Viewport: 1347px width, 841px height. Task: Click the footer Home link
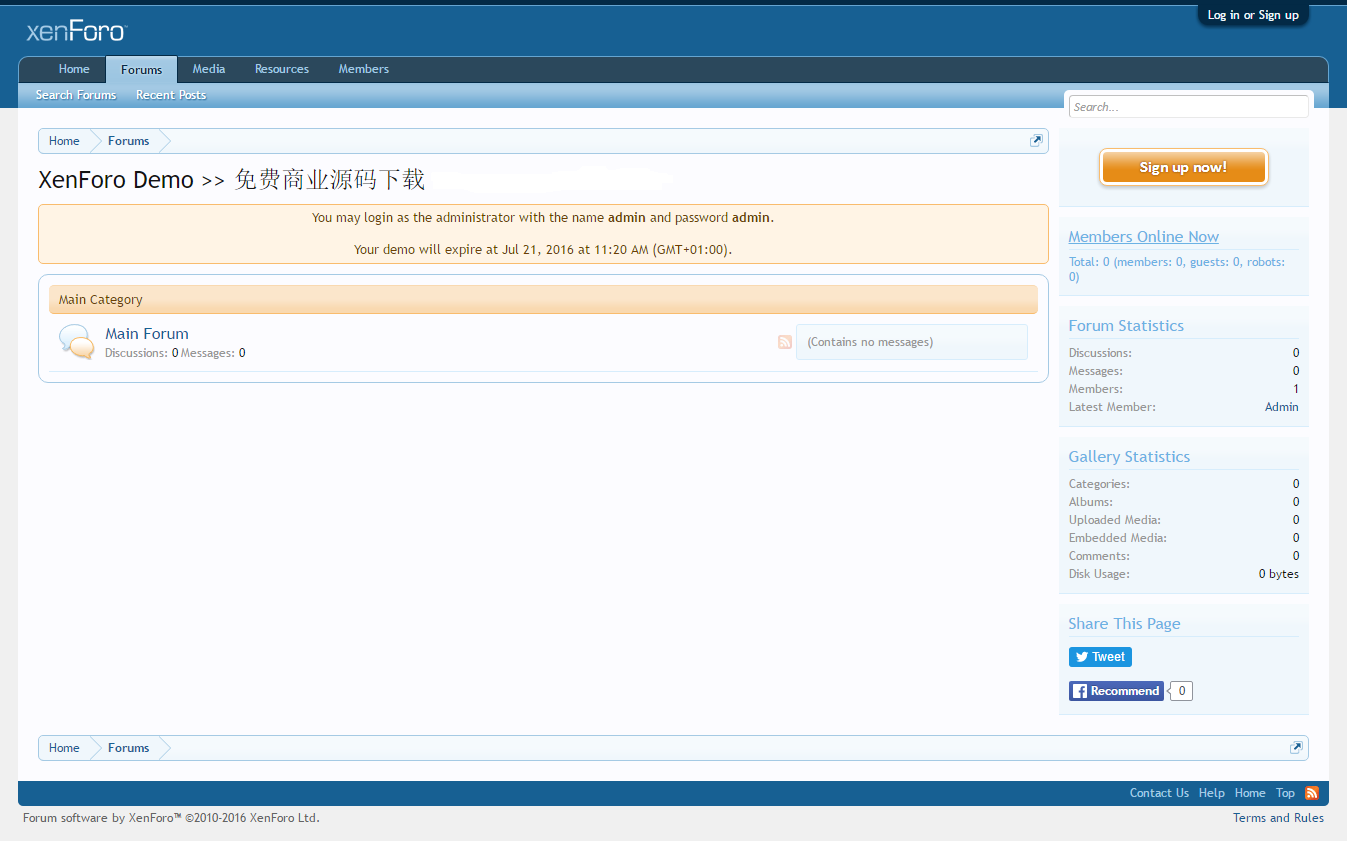(x=1250, y=793)
